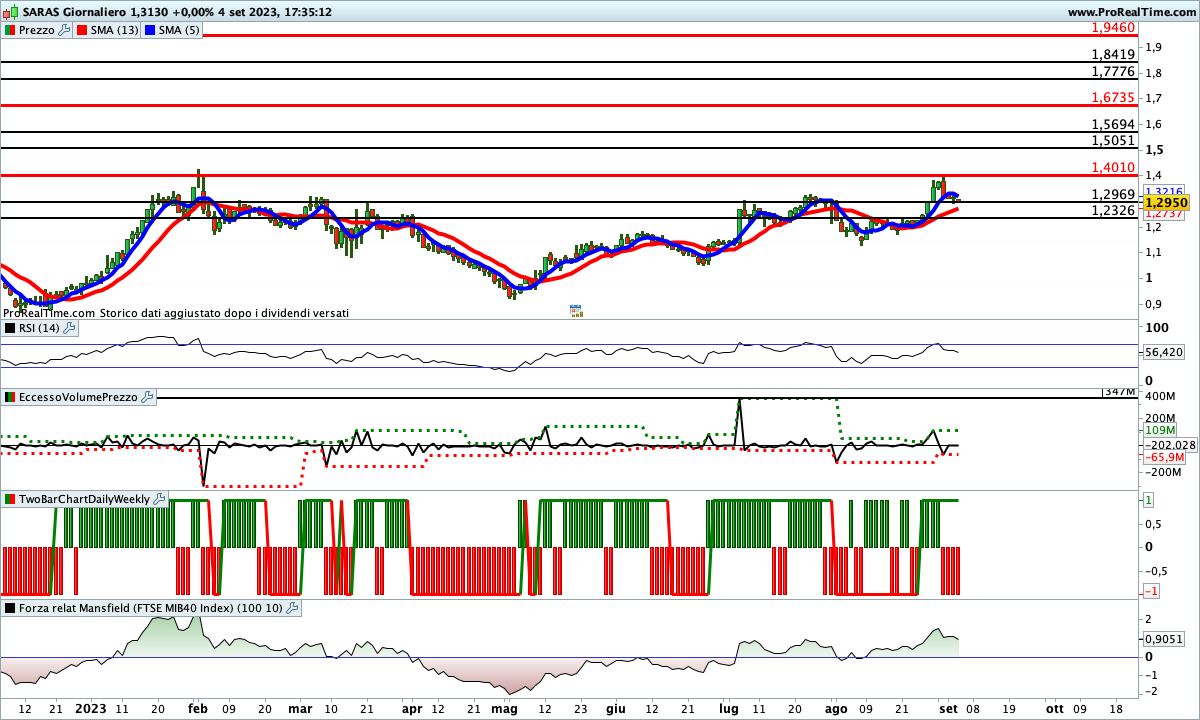This screenshot has height=720, width=1200.
Task: Open the www.ProRealTime.com link
Action: click(x=1132, y=12)
